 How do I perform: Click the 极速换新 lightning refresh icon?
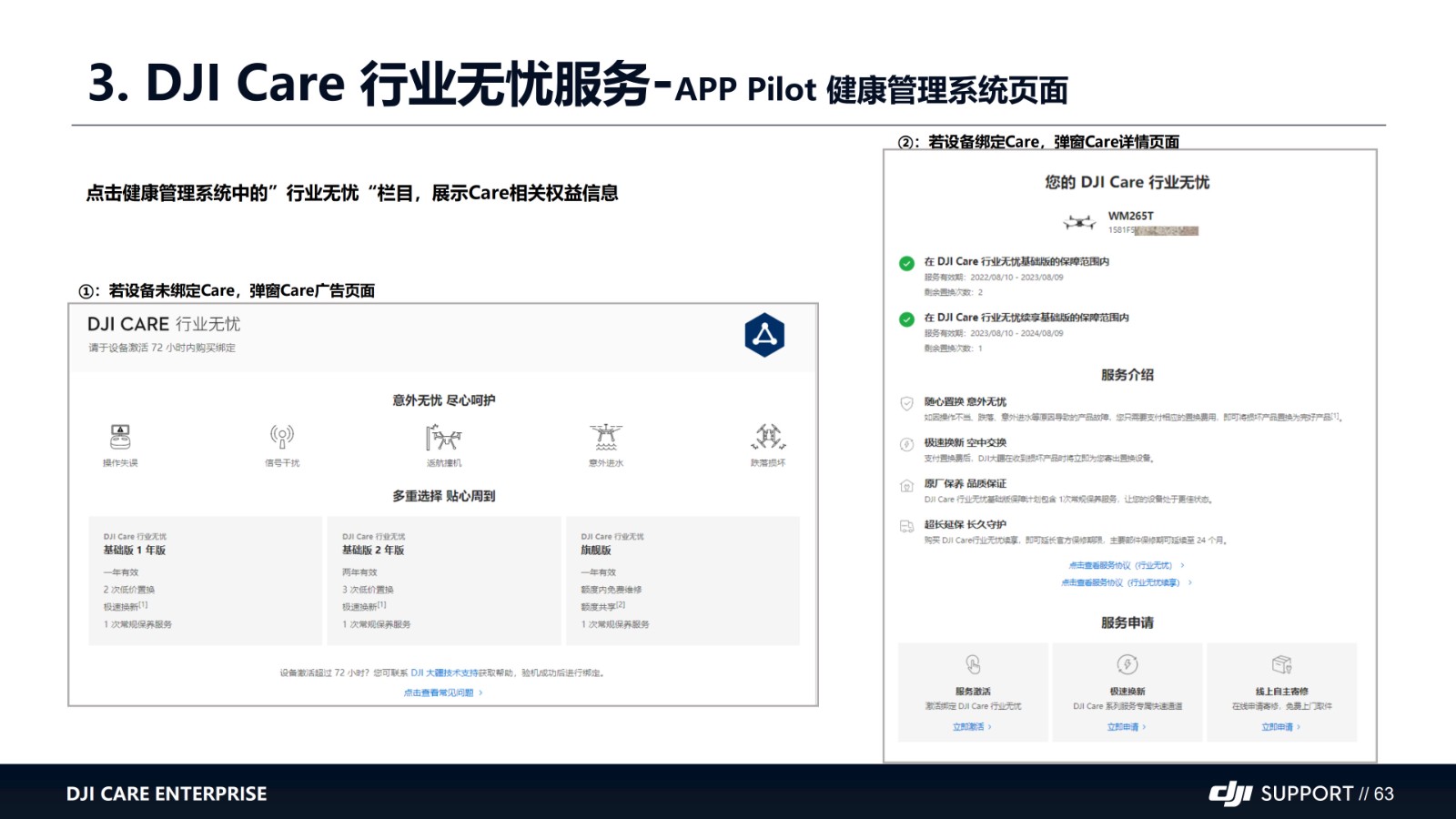click(x=1127, y=664)
